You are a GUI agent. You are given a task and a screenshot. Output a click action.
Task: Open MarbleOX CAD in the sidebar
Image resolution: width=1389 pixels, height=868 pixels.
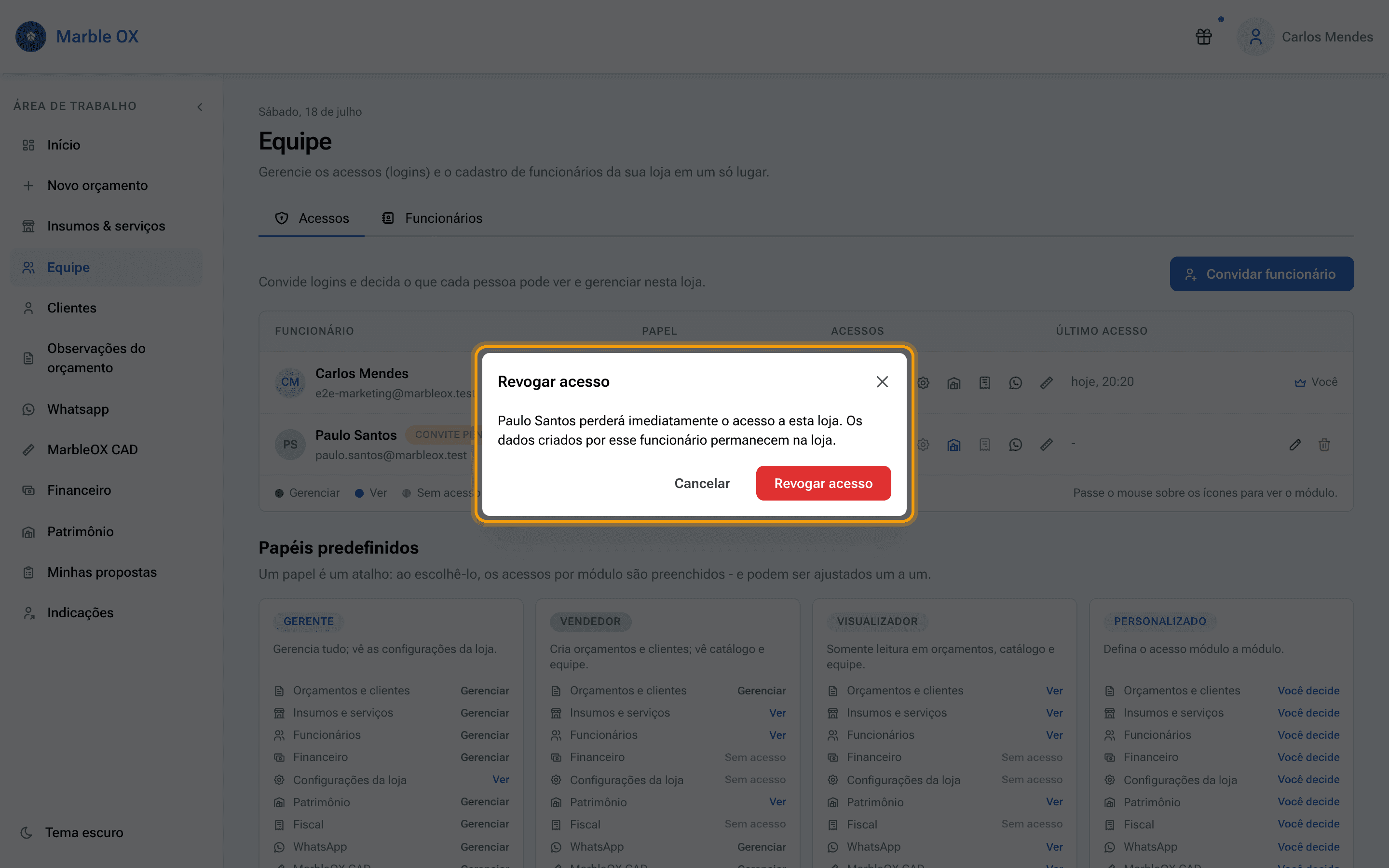click(106, 449)
